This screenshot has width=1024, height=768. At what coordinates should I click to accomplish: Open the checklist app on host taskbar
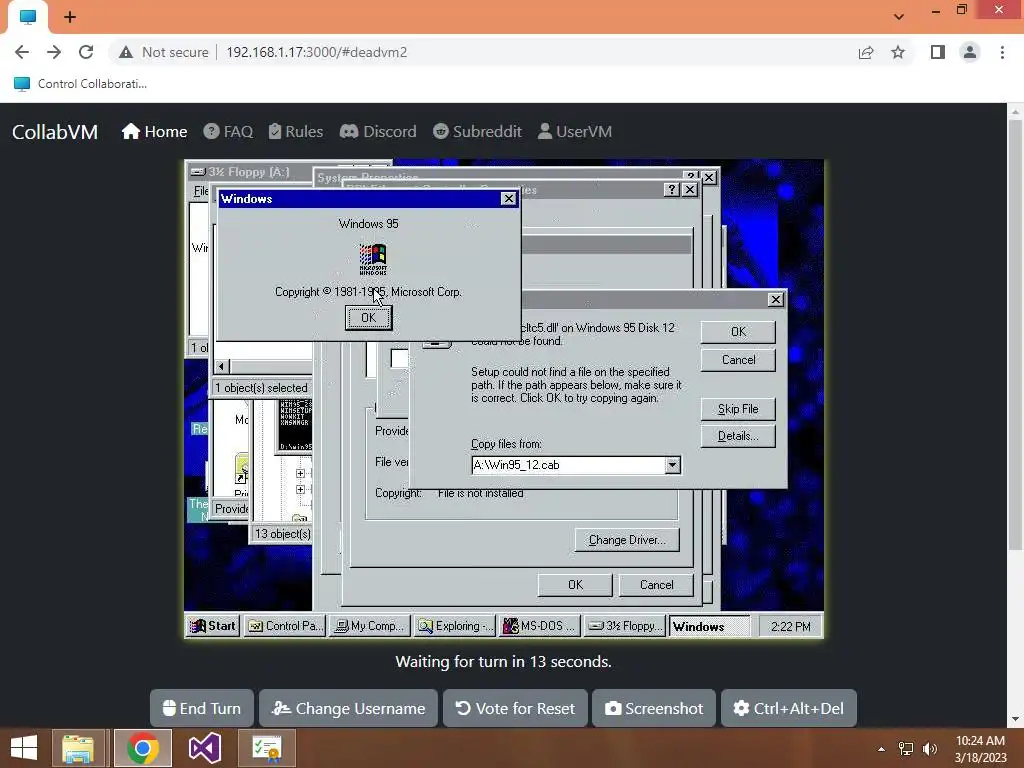click(x=267, y=748)
